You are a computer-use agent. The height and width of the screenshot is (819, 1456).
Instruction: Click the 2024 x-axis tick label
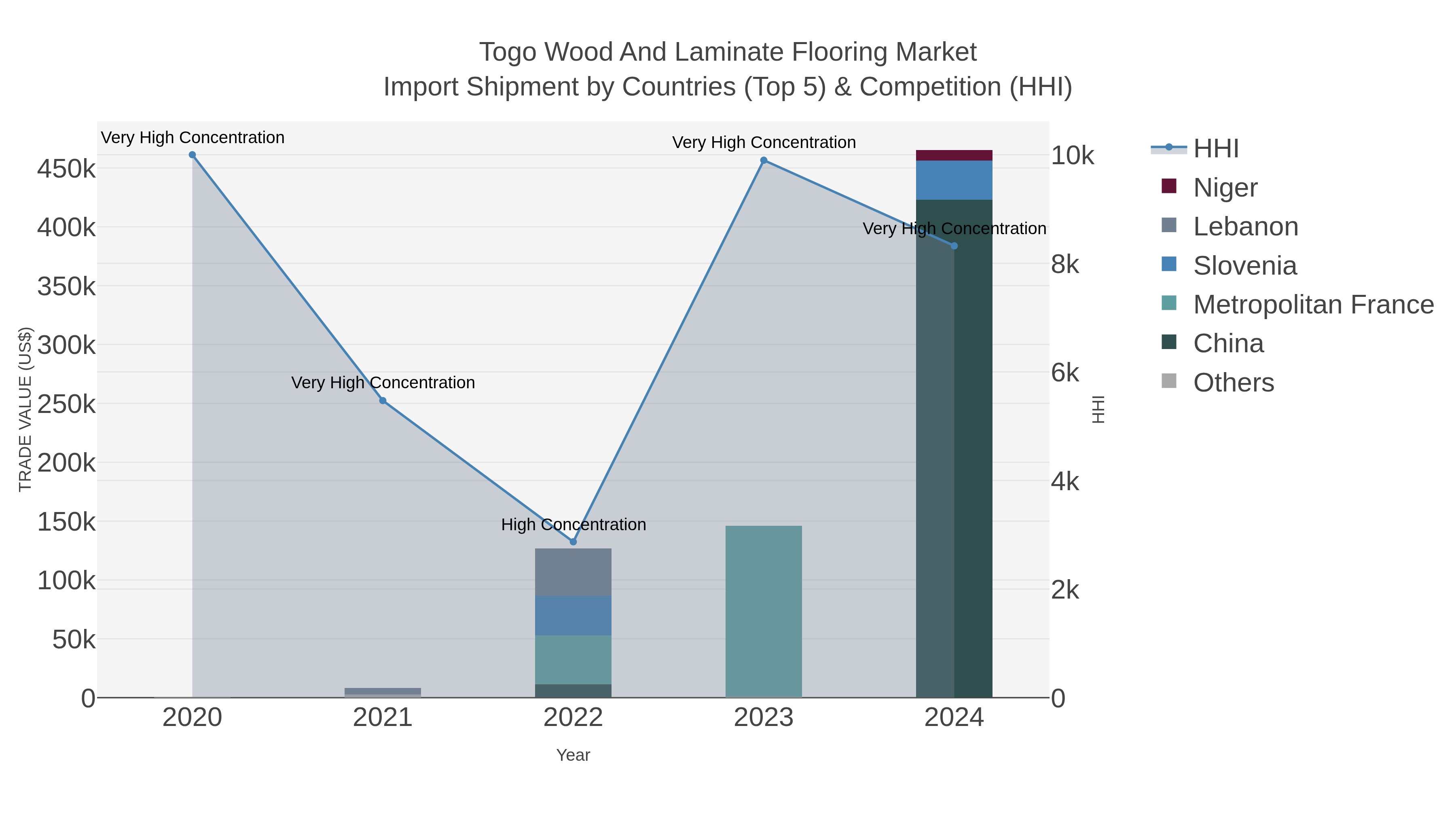pos(954,718)
